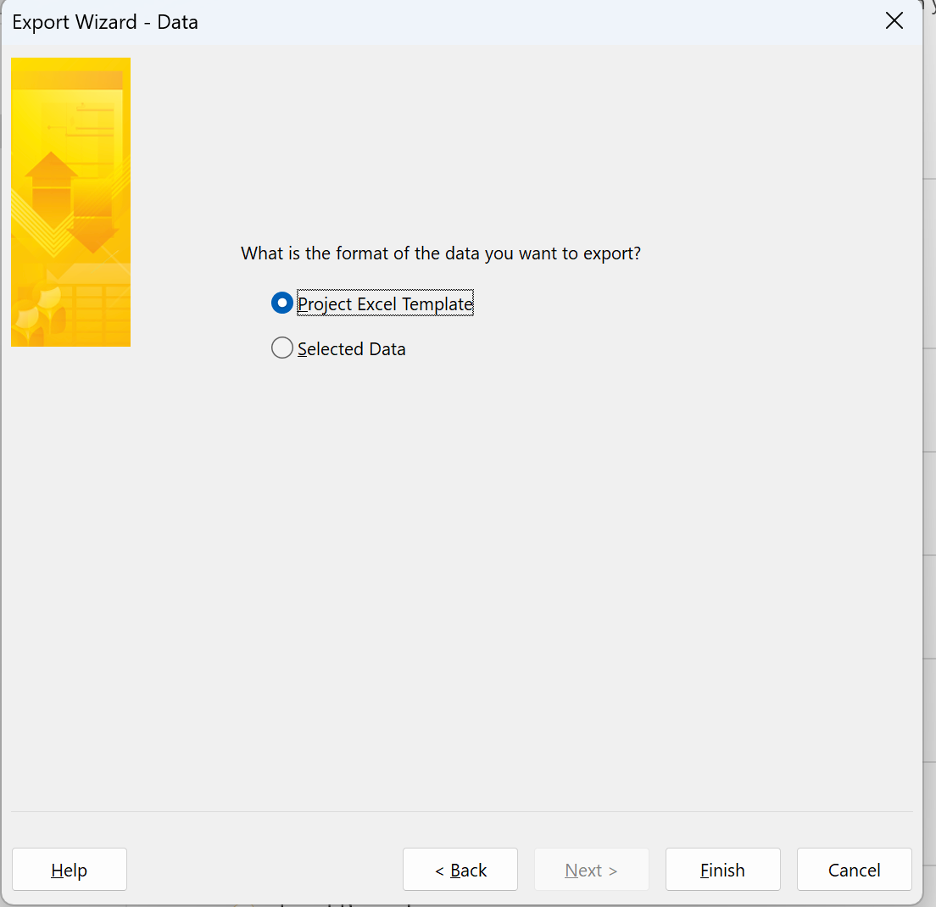Select the Project Excel Template radio button
This screenshot has height=908, width=936.
tap(281, 303)
